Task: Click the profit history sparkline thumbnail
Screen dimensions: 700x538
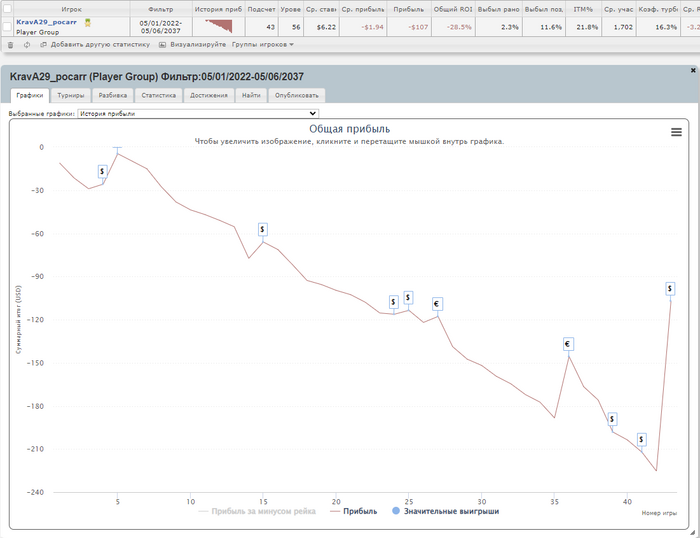Action: point(219,26)
